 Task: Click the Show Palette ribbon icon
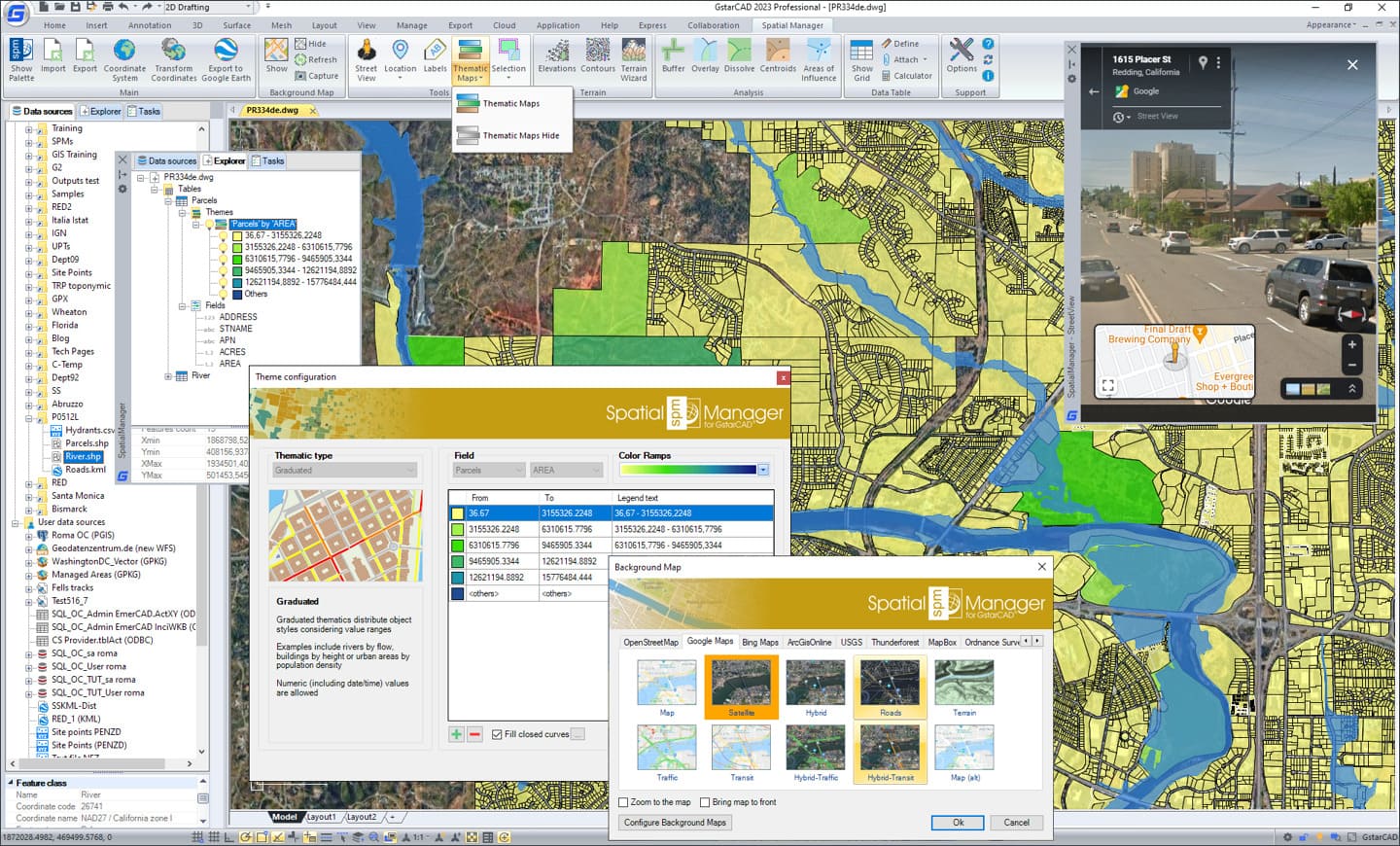point(20,59)
